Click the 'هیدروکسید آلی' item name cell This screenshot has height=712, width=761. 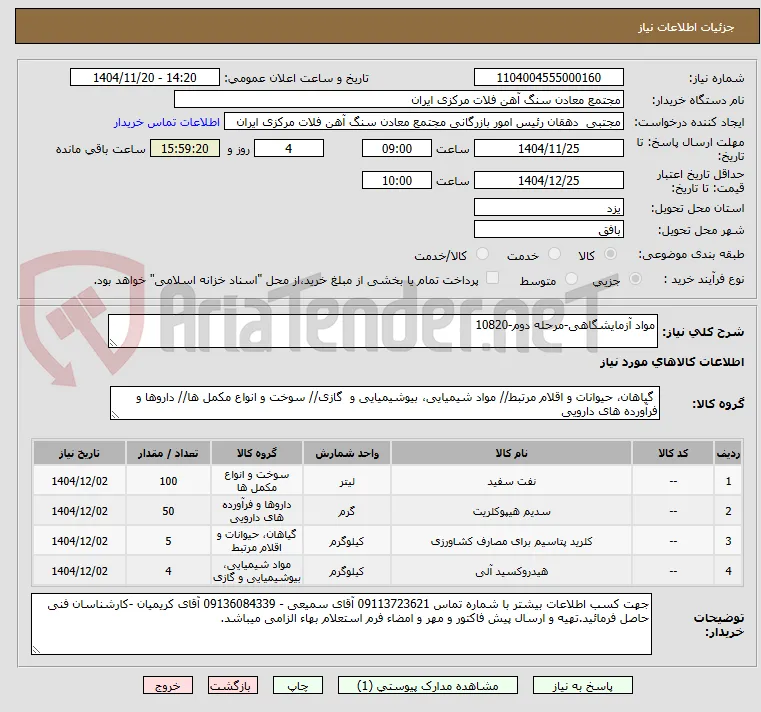(x=512, y=571)
